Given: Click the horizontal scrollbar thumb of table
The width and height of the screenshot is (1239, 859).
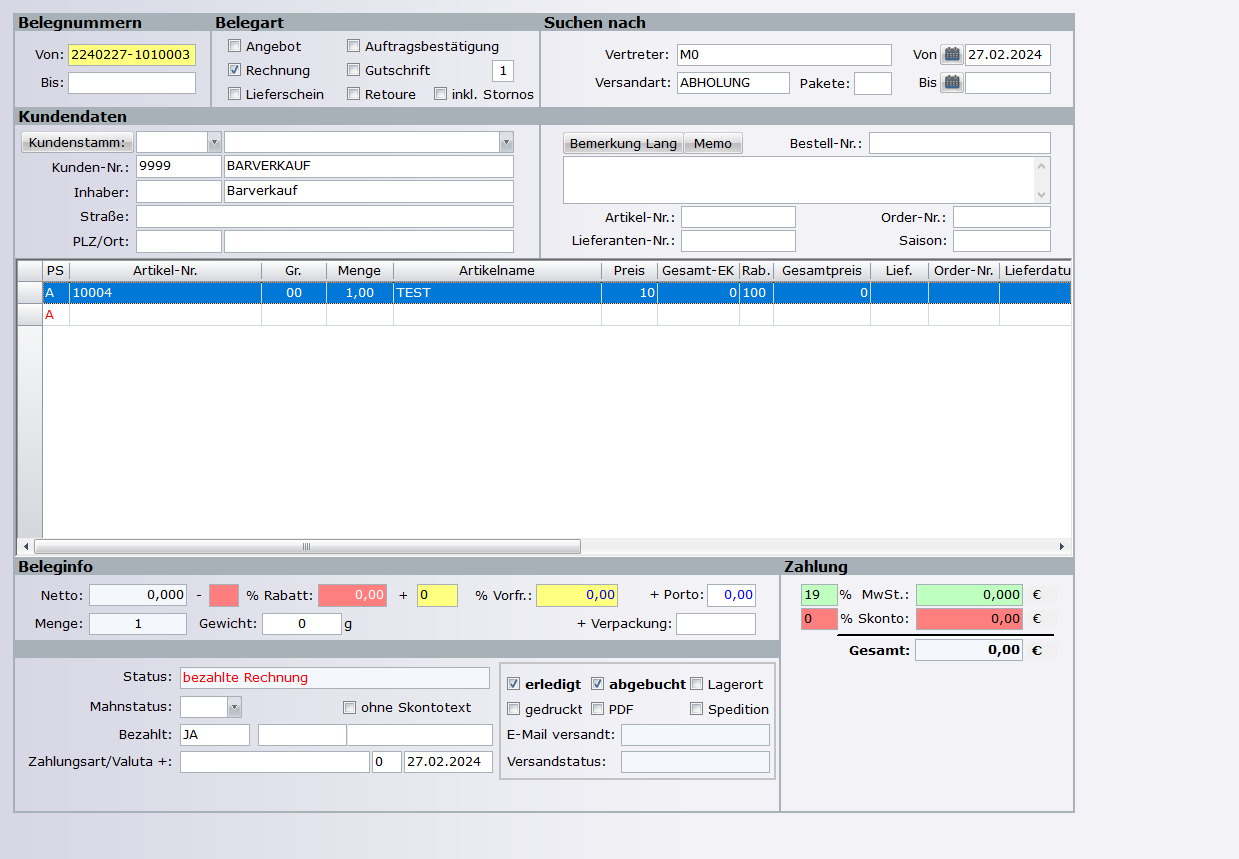Looking at the screenshot, I should pos(307,547).
